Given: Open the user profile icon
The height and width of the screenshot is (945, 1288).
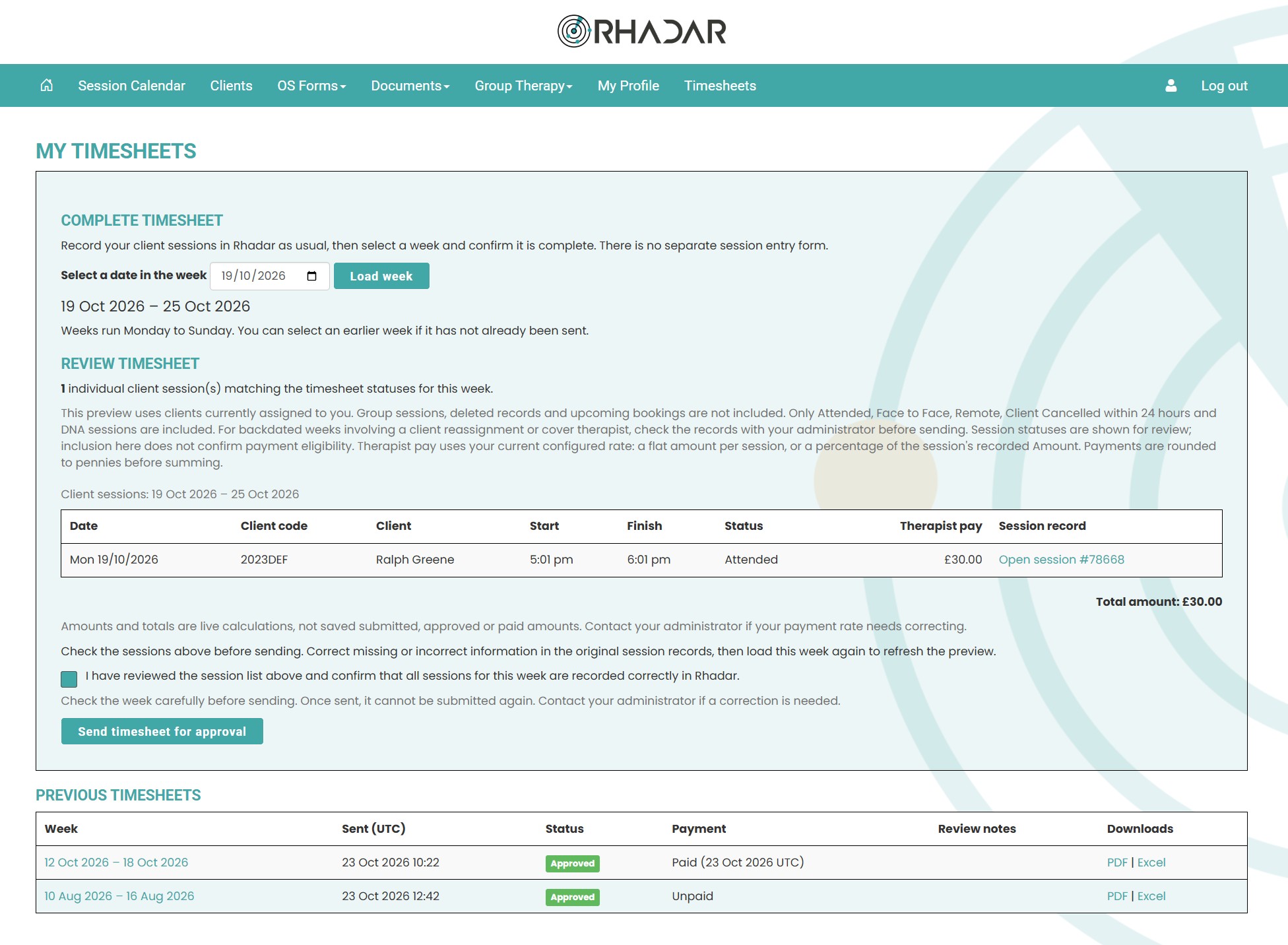Looking at the screenshot, I should [x=1171, y=85].
